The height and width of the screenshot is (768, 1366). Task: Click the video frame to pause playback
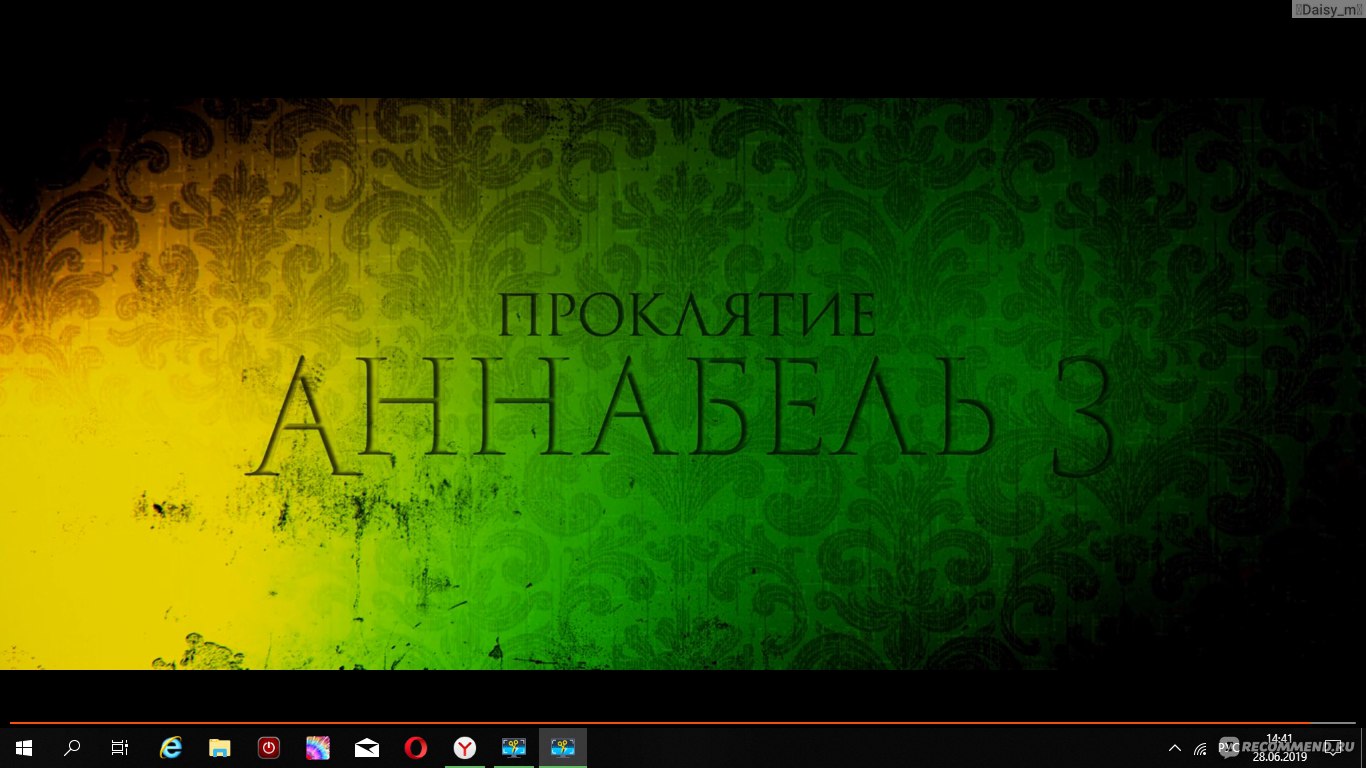[683, 384]
